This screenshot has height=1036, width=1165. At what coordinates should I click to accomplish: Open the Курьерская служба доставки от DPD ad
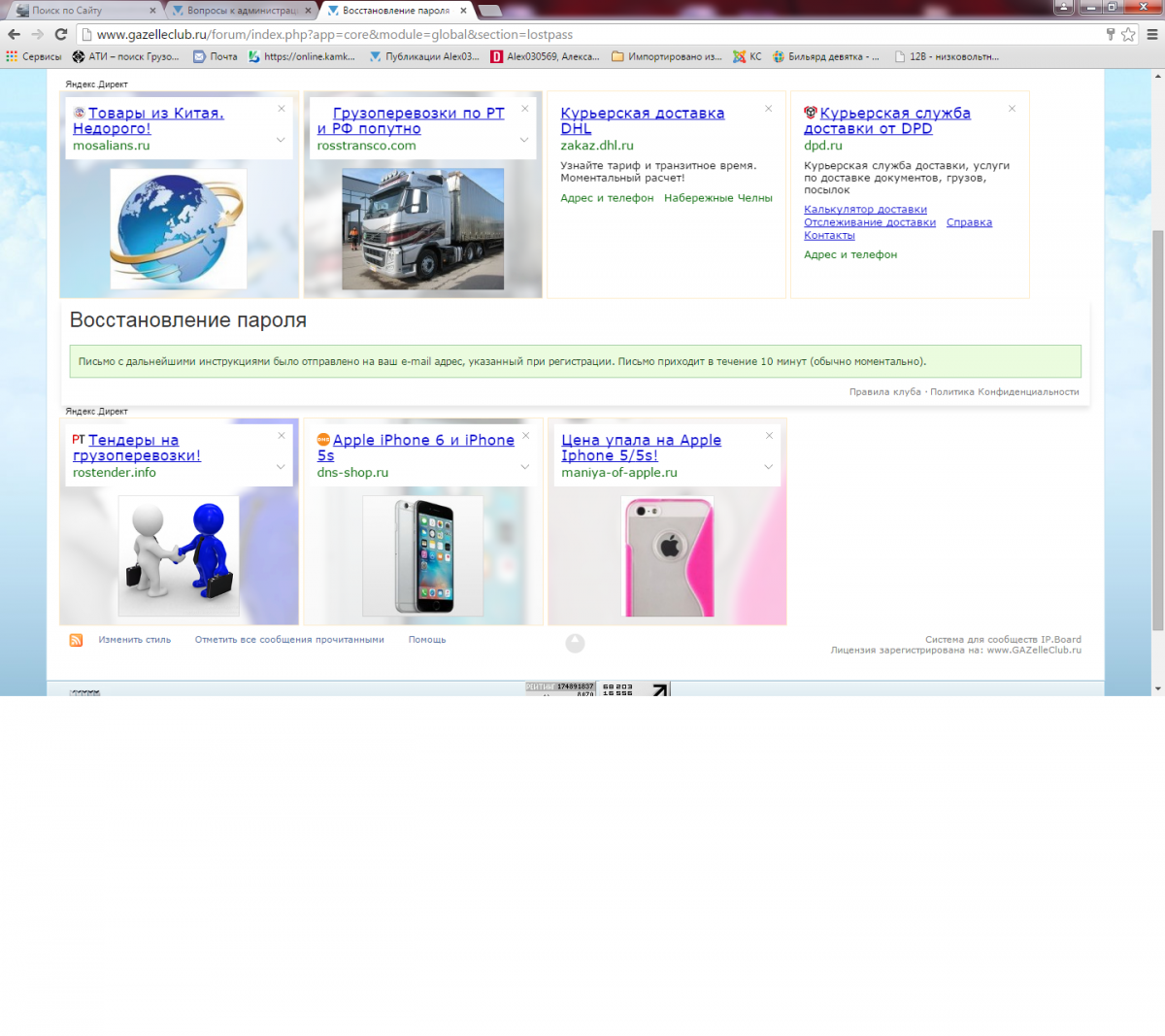point(887,120)
